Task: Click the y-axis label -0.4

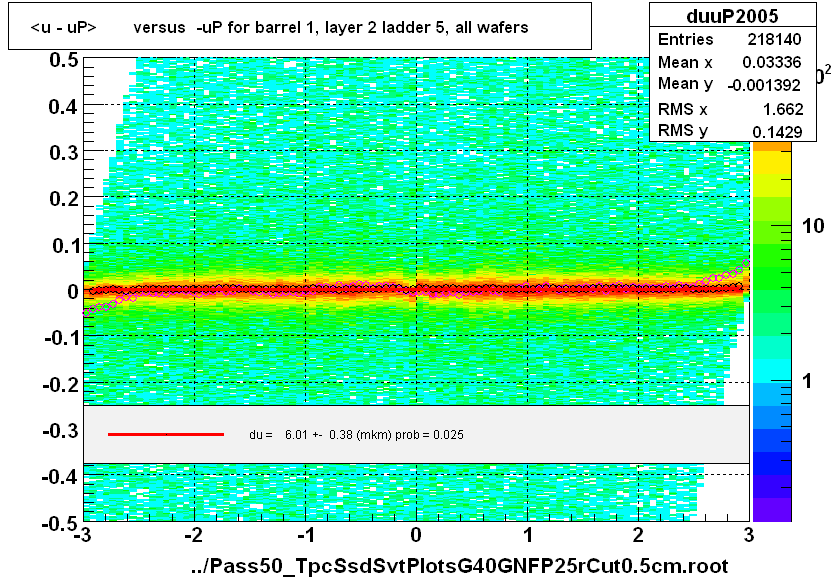Action: (x=61, y=477)
